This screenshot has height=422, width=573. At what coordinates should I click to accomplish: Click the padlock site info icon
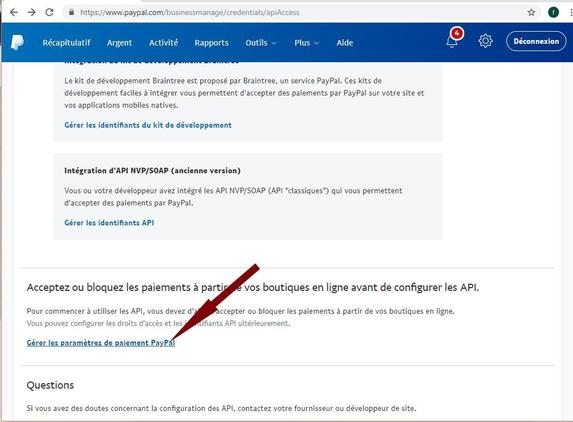pyautogui.click(x=72, y=12)
